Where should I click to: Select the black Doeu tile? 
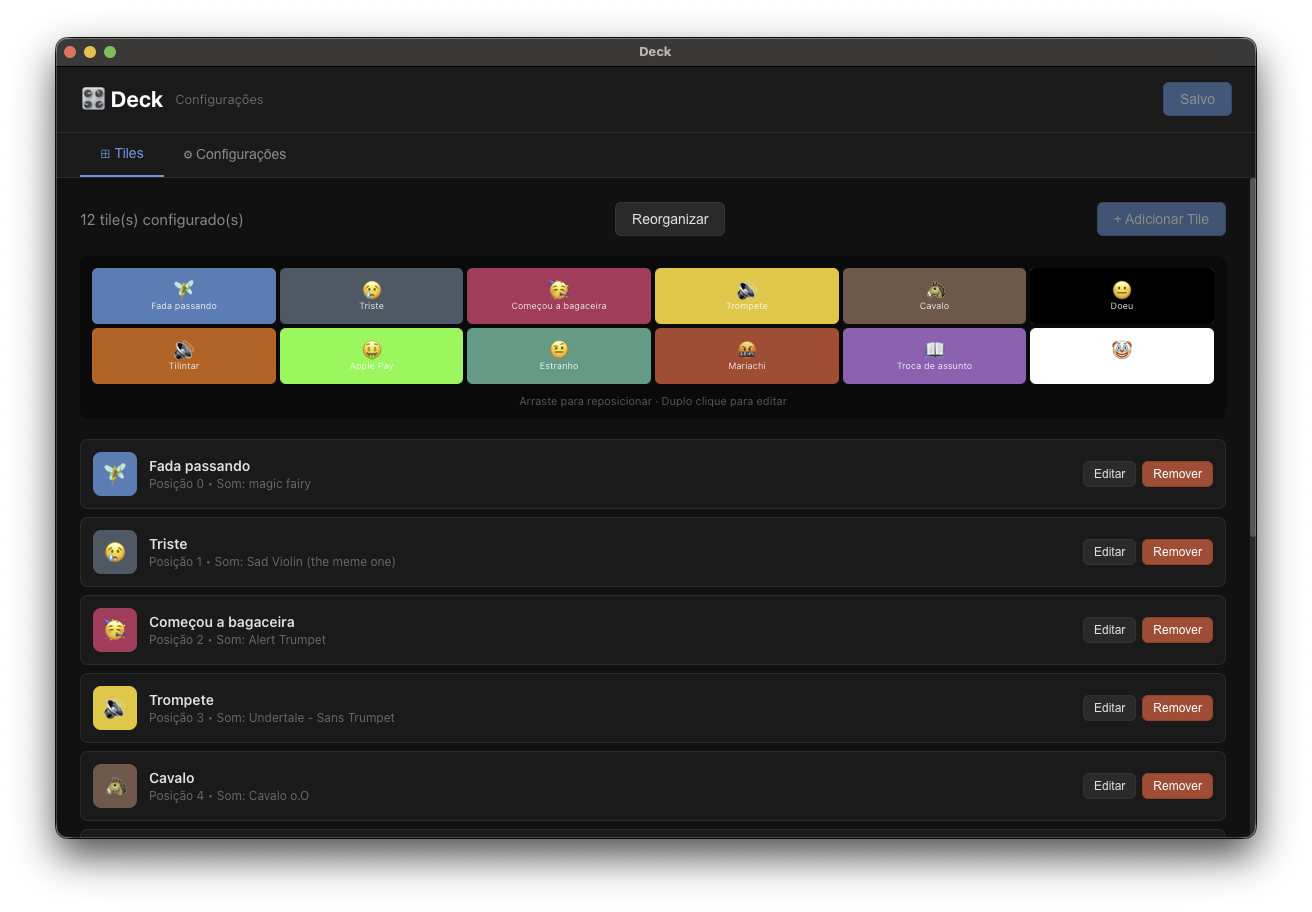[x=1122, y=296]
